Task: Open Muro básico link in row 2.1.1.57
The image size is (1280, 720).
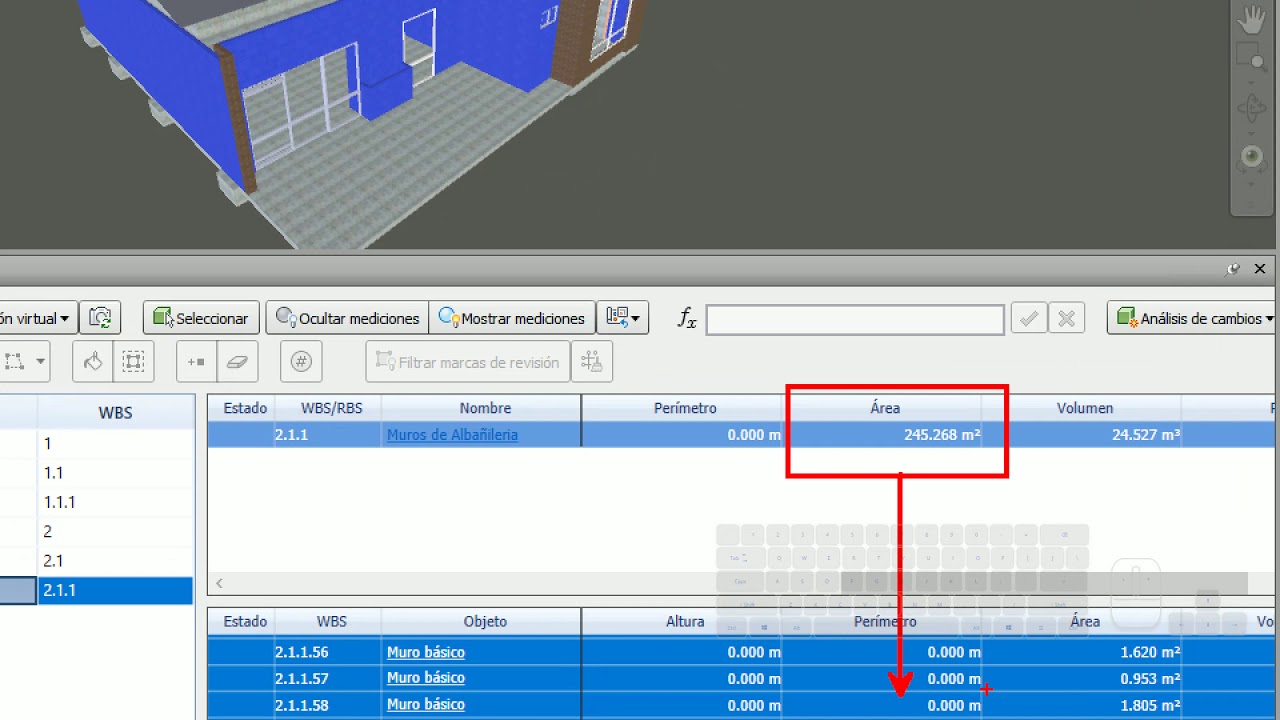Action: pyautogui.click(x=426, y=678)
